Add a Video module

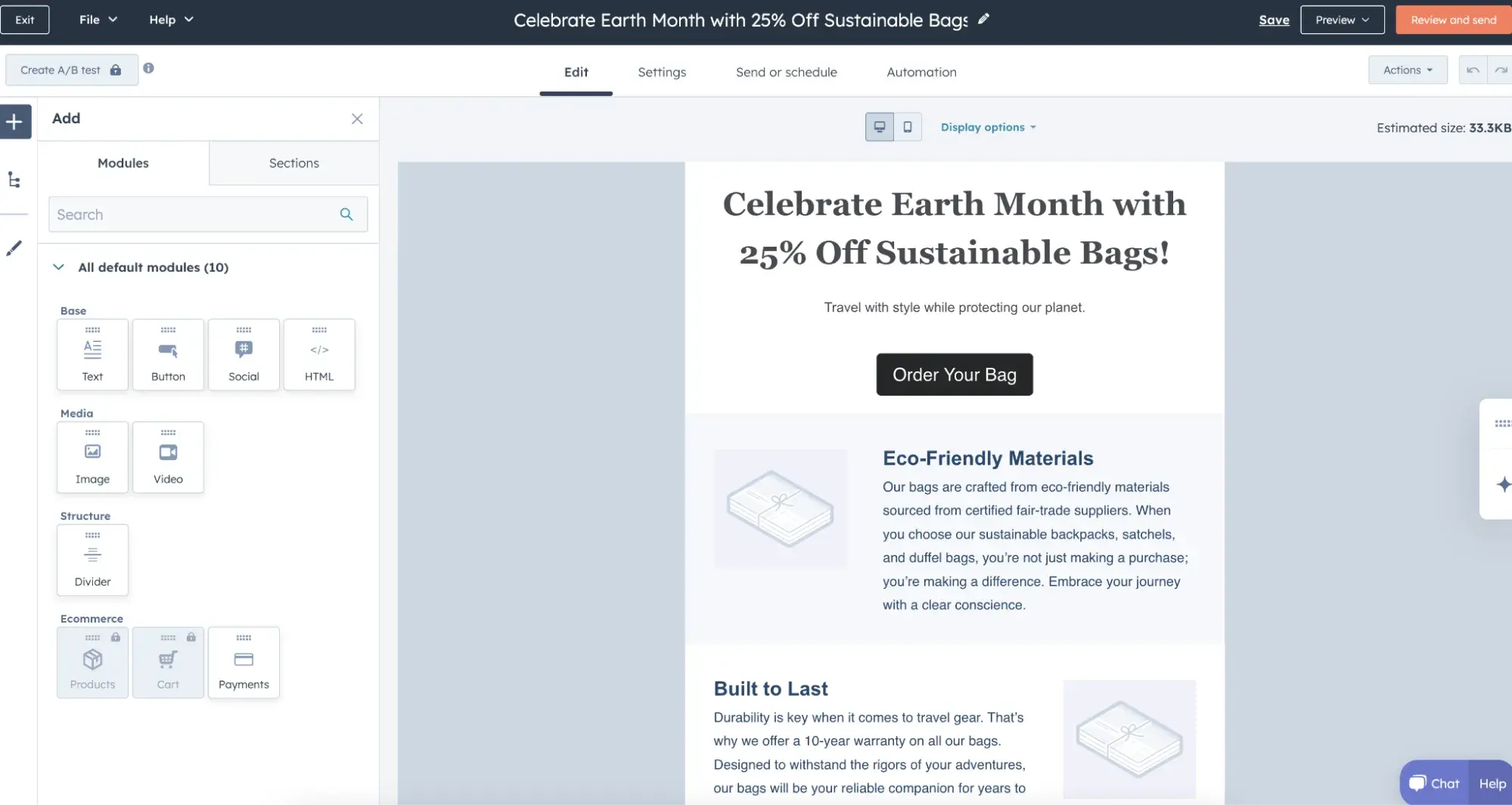click(x=167, y=456)
